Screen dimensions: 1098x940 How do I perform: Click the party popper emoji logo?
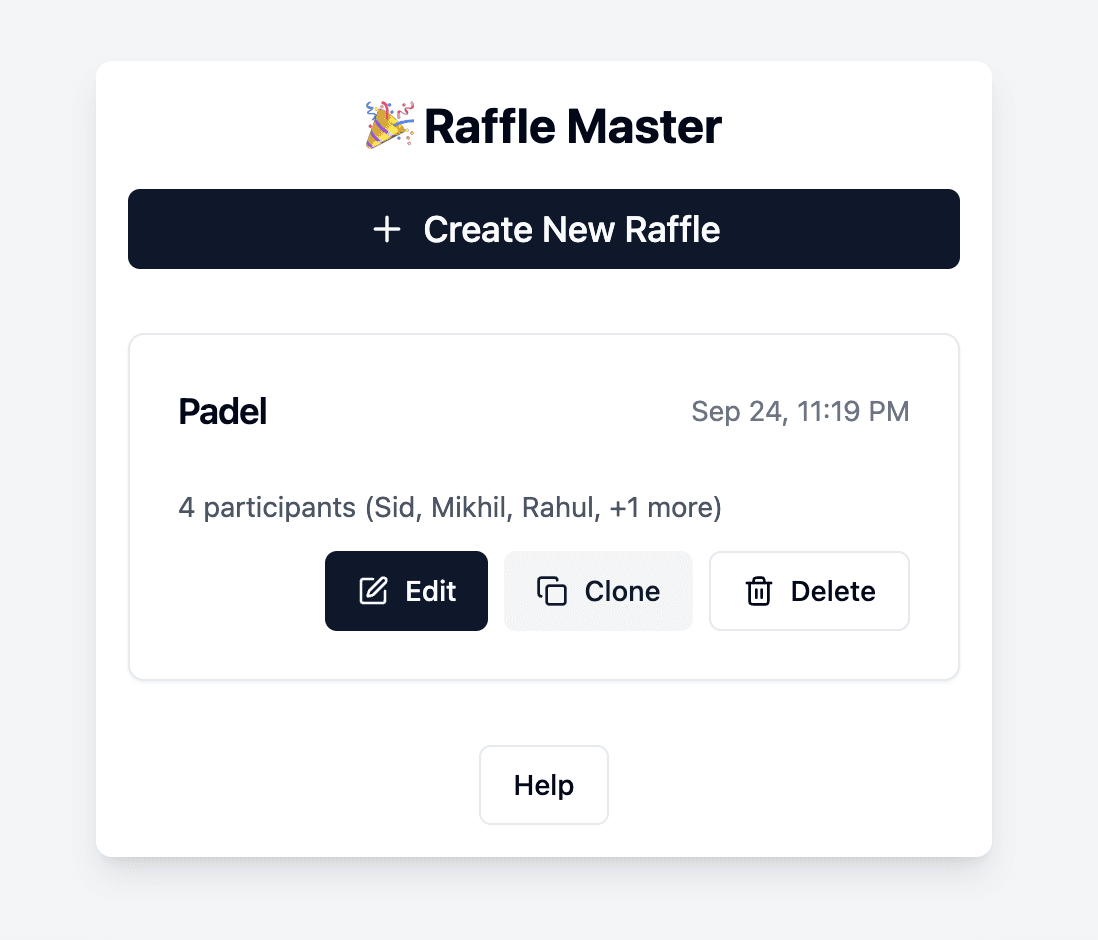tap(389, 127)
